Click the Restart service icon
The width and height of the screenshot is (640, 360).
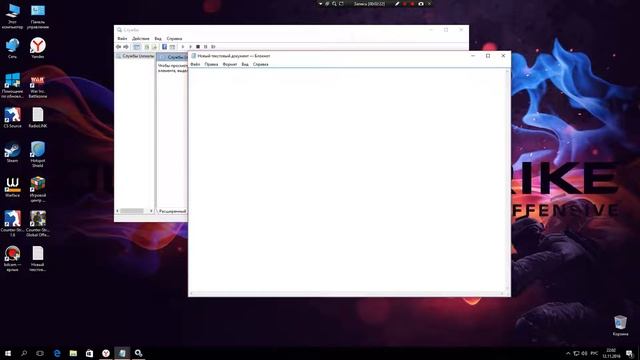(x=213, y=47)
